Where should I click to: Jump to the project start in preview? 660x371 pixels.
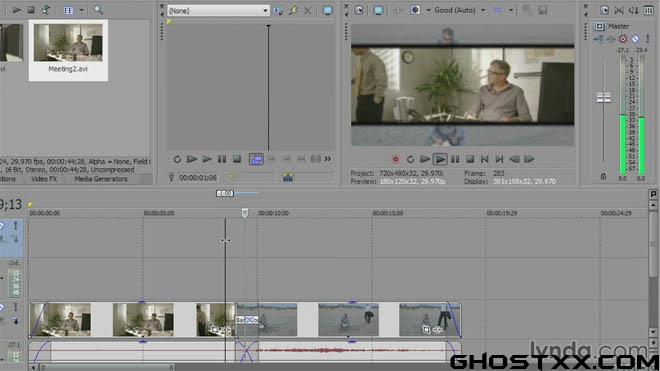tap(484, 159)
